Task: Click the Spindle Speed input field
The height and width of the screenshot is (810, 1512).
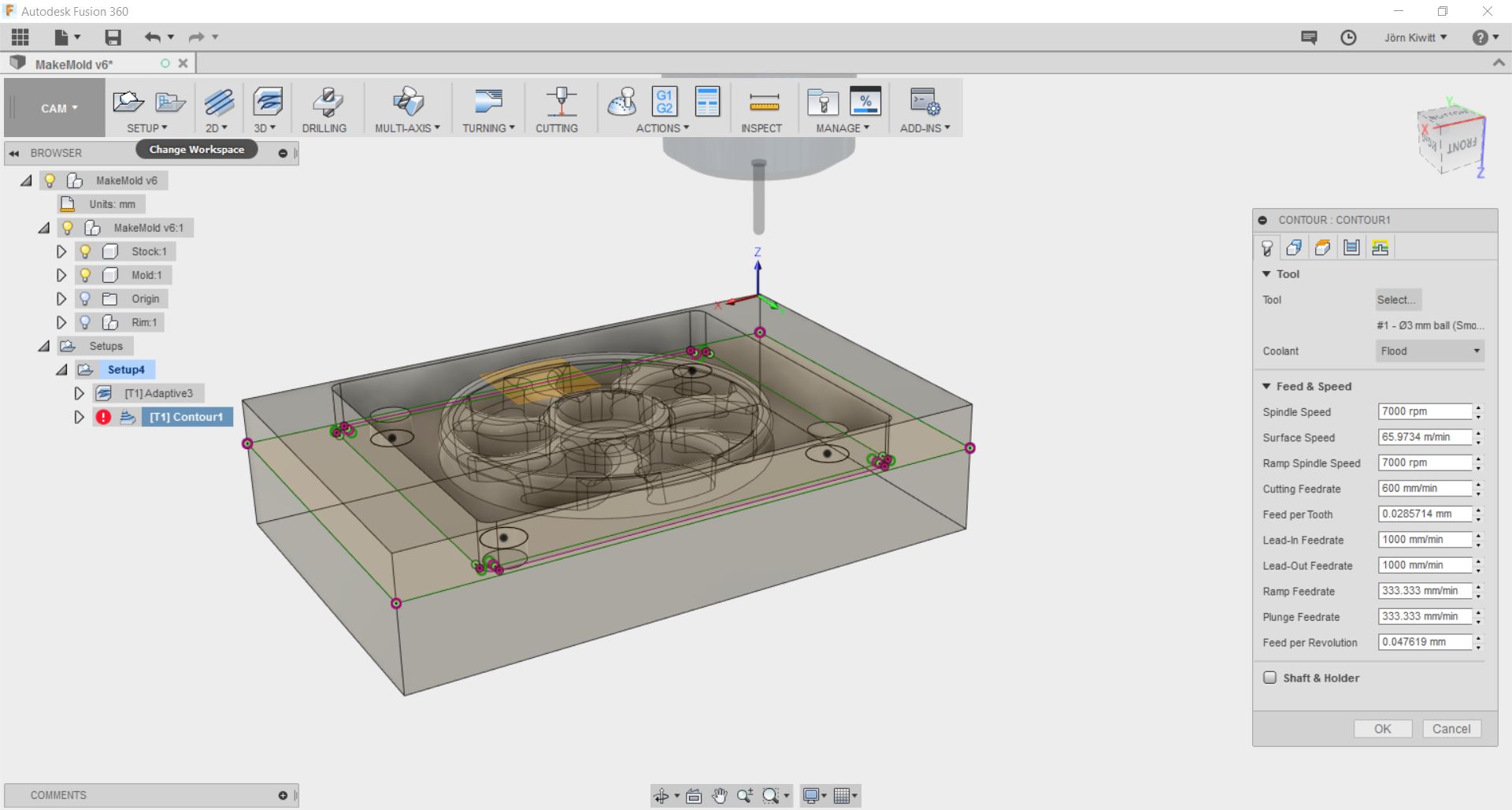Action: (1425, 411)
